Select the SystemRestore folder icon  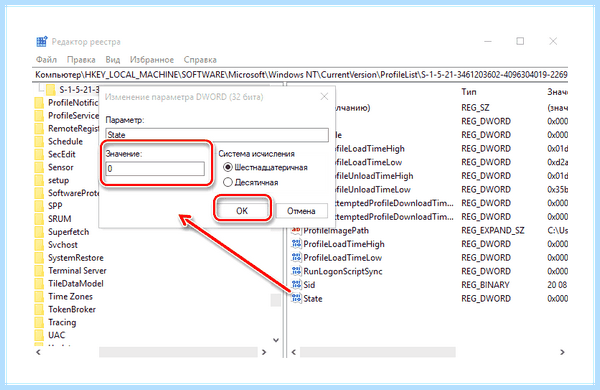(x=39, y=258)
